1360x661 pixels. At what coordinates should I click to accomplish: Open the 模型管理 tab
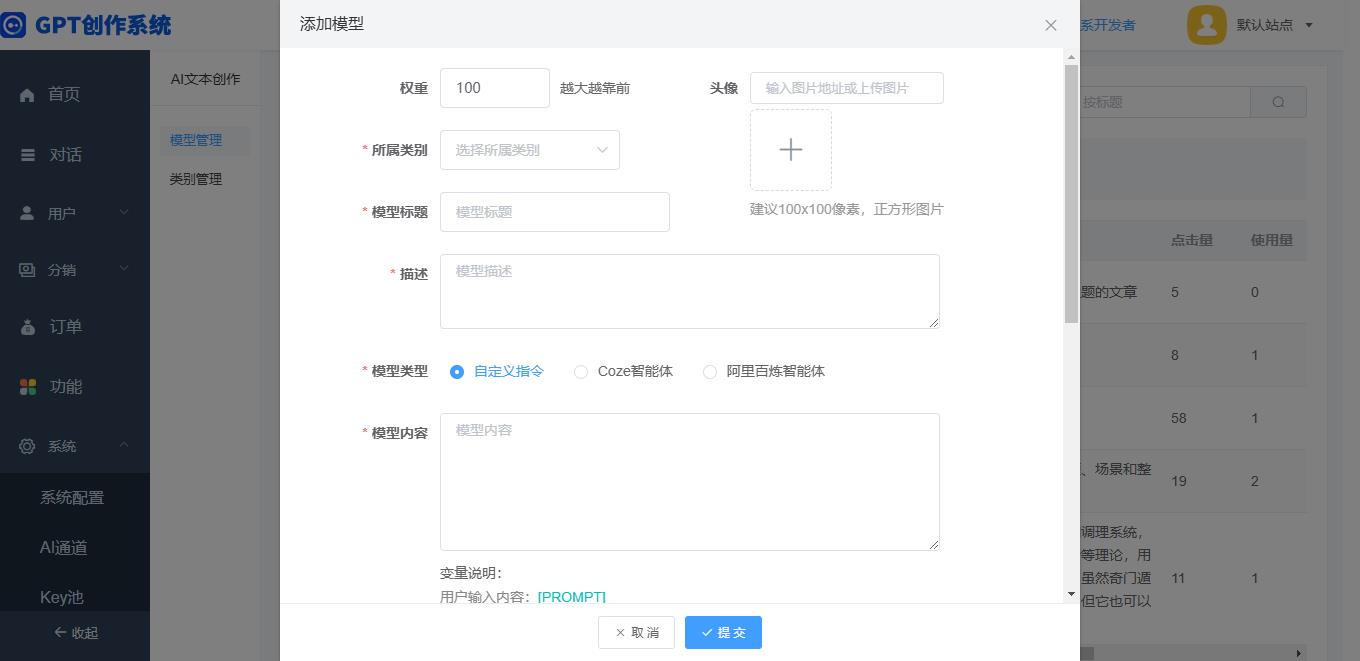tap(196, 140)
